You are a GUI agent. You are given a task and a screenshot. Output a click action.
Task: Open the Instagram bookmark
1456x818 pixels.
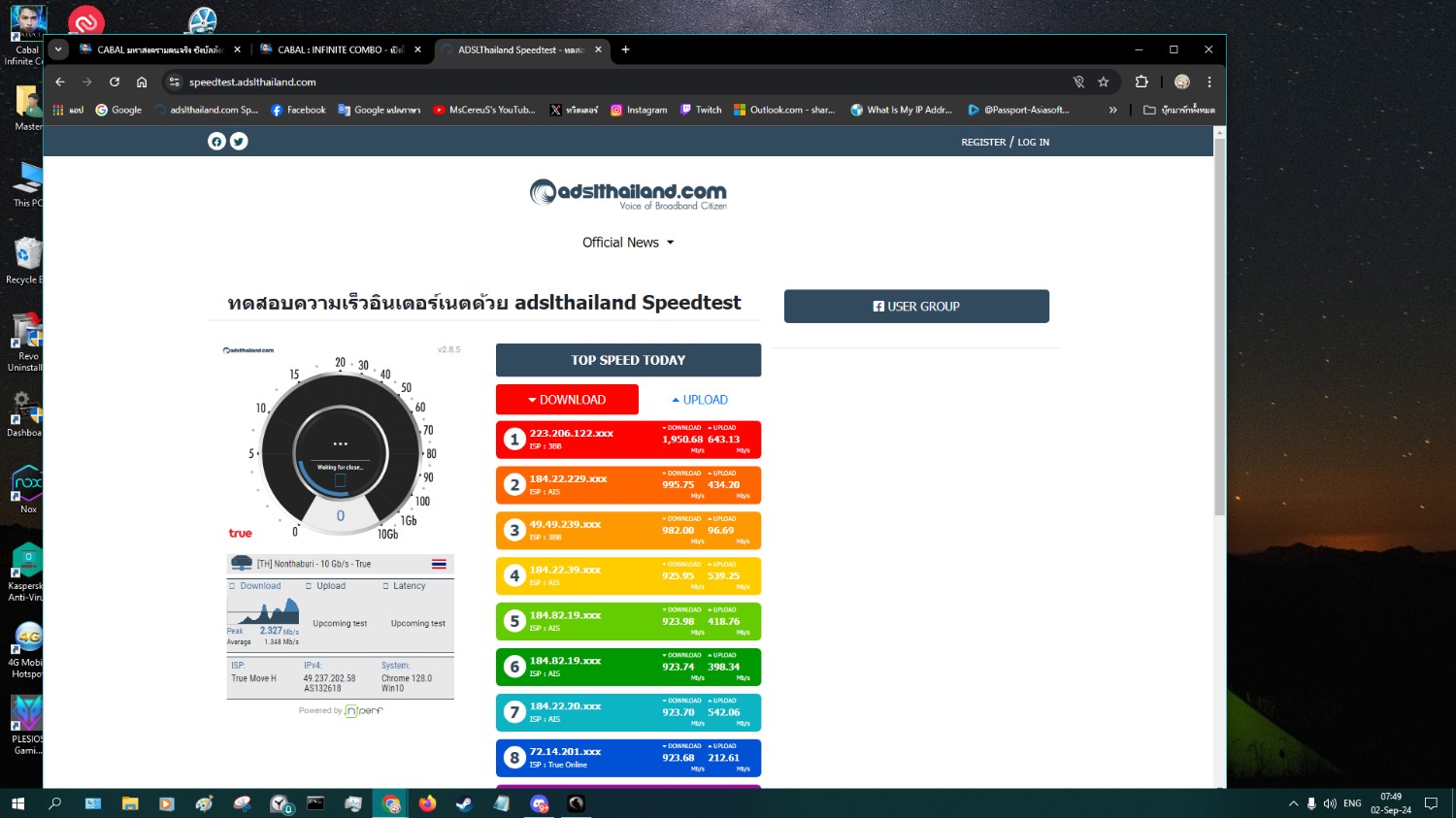(639, 111)
